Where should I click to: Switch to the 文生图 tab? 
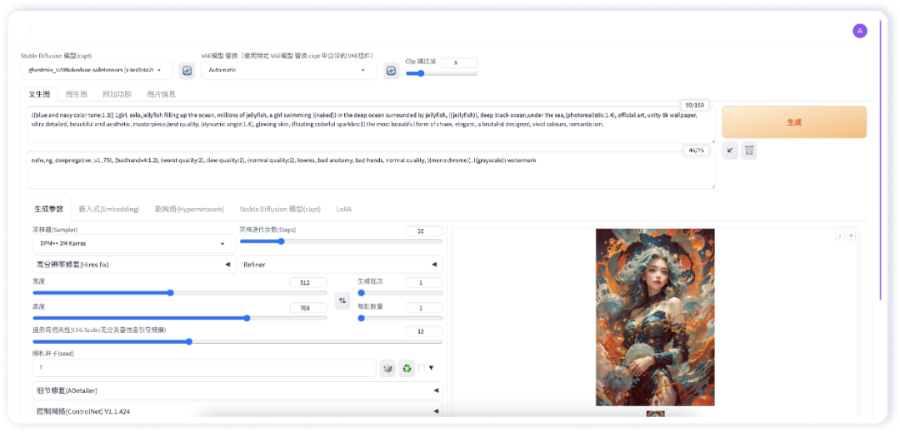(x=40, y=94)
